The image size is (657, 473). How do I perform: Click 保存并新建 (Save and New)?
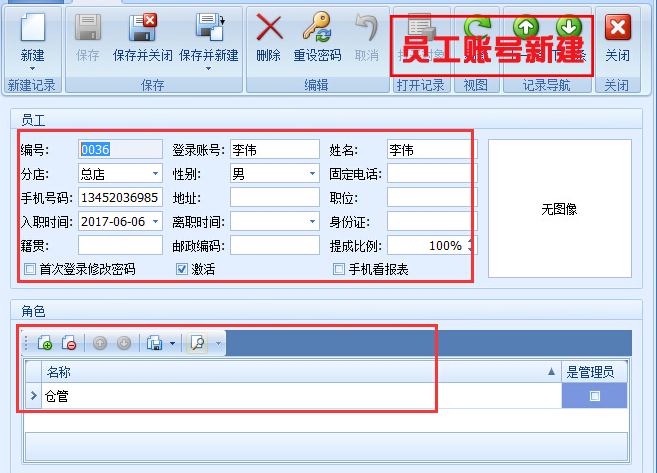click(208, 28)
